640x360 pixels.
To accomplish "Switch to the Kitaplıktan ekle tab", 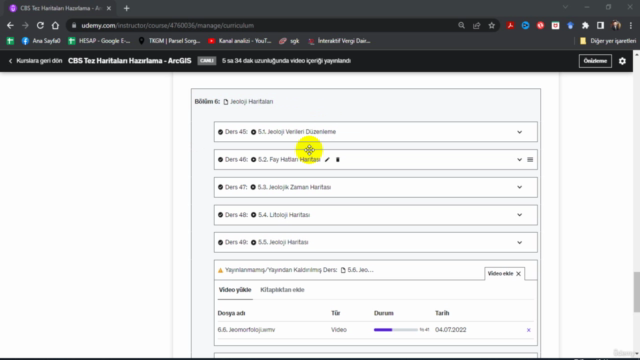I will [282, 290].
